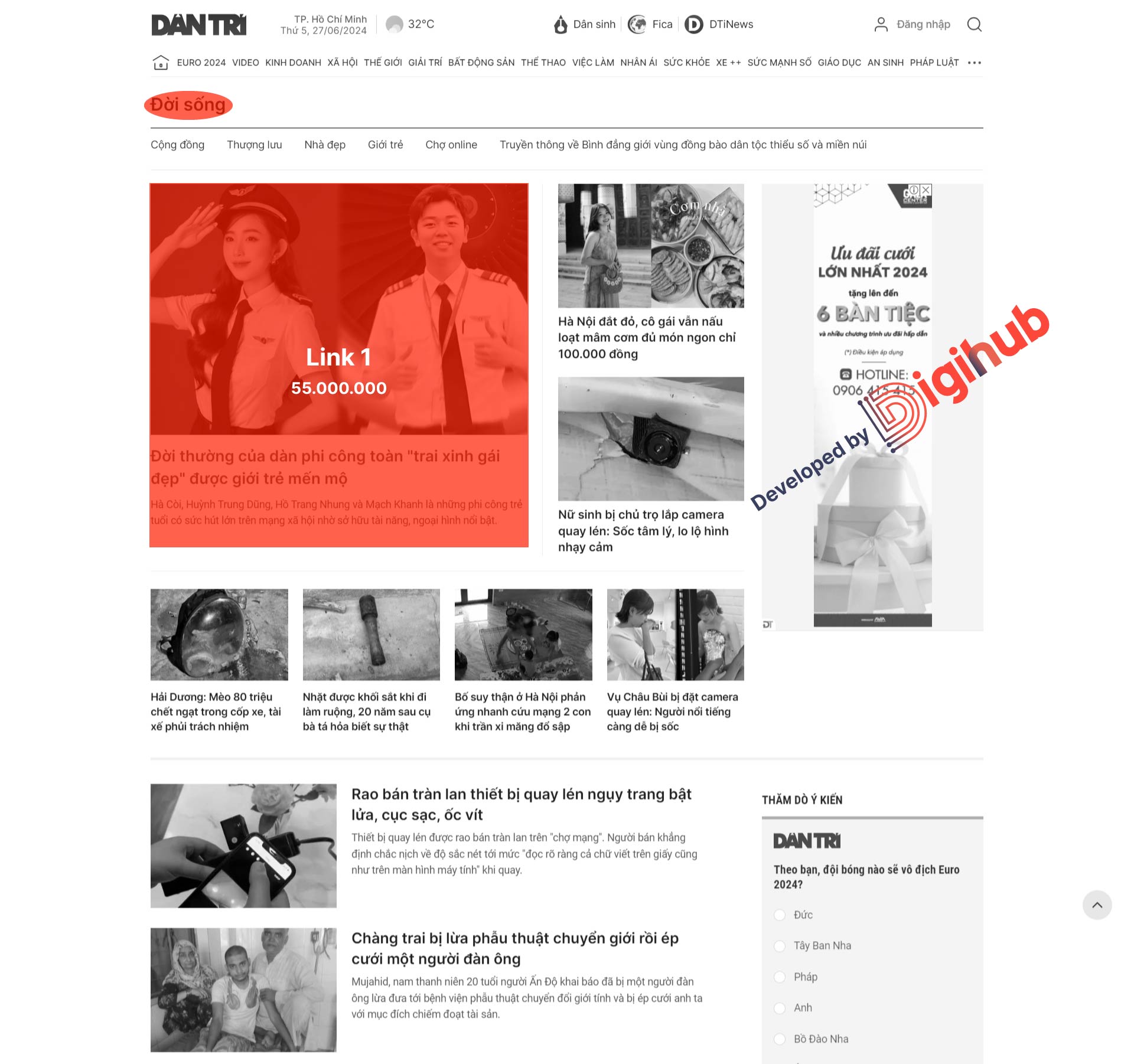
Task: Select radio button for Đức
Action: pyautogui.click(x=779, y=914)
